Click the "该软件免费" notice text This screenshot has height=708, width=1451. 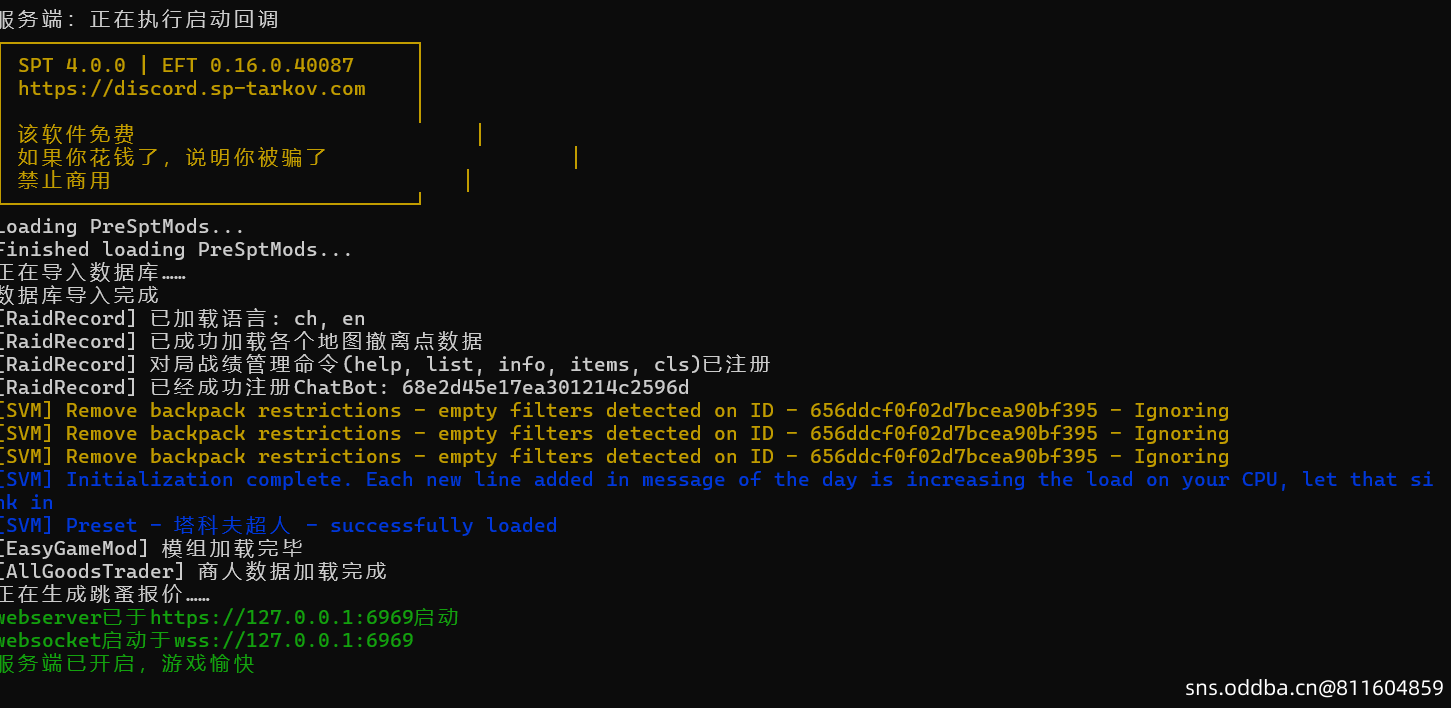(76, 135)
